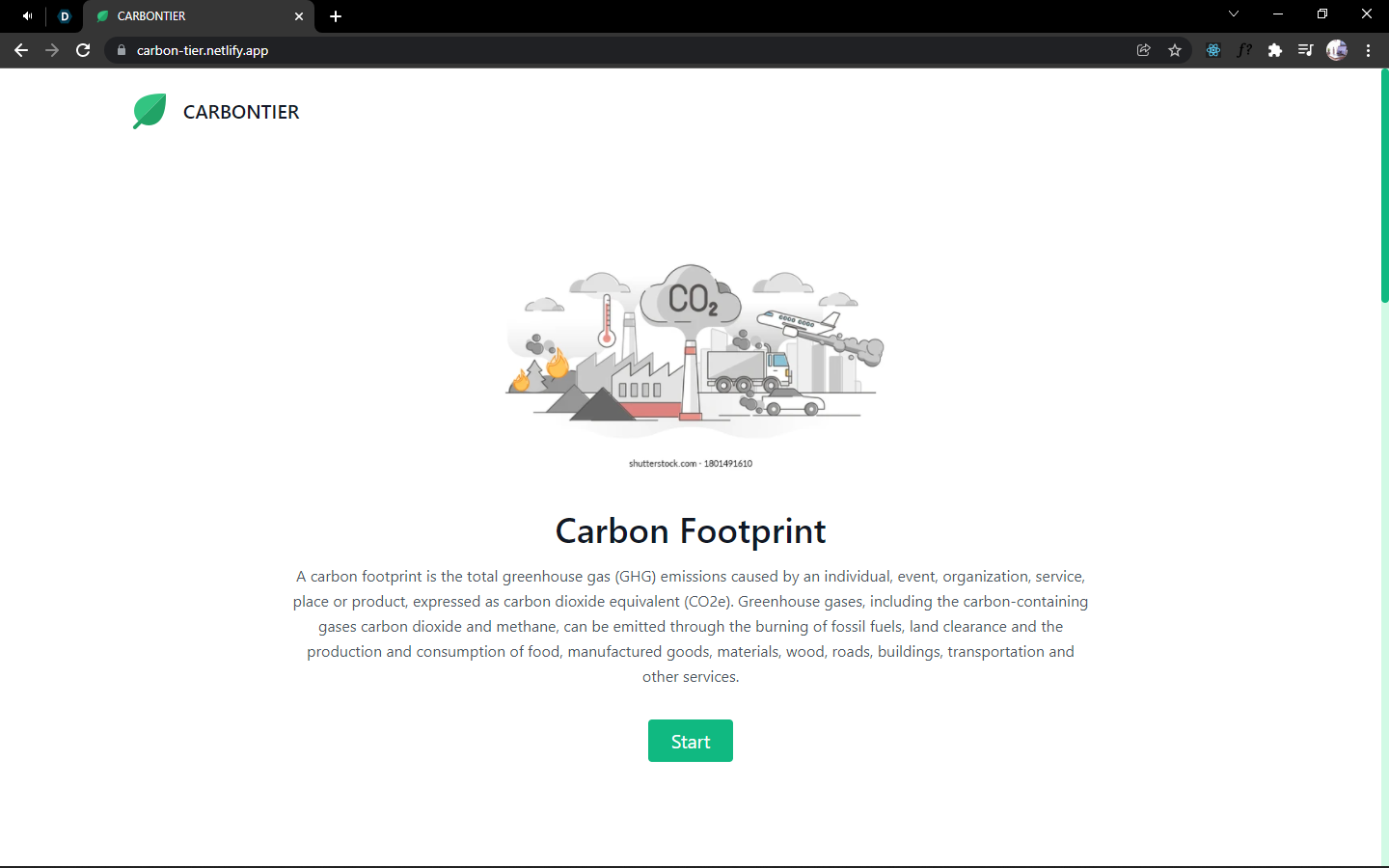Open the browser Extensions puzzle icon
This screenshot has width=1389, height=868.
click(x=1275, y=49)
